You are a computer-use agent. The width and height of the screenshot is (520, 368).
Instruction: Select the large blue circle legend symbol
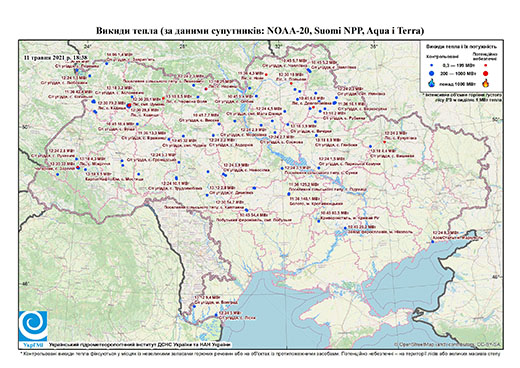point(432,73)
